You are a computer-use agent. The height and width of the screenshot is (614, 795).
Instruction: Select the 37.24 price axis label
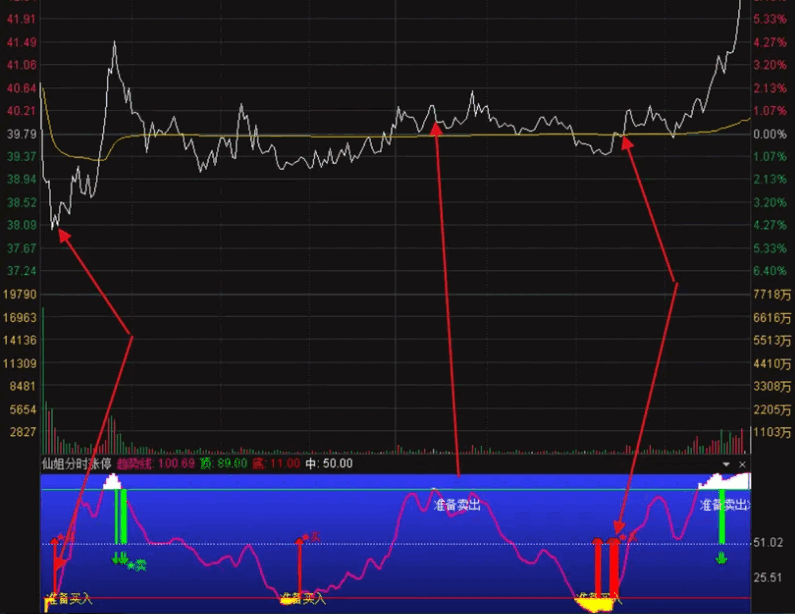coord(21,271)
